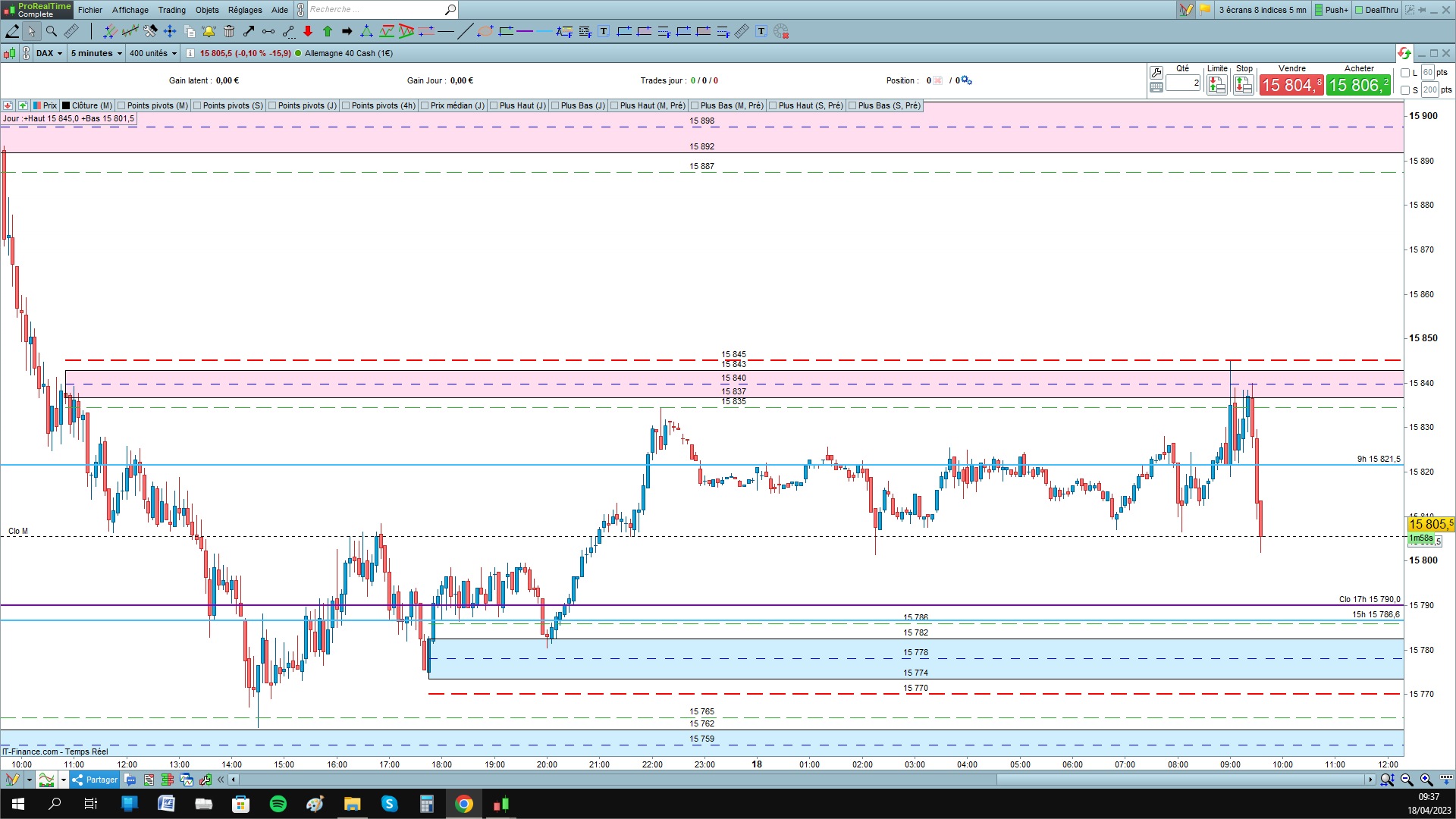Open the DAX instrument dropdown
This screenshot has height=819, width=1456.
(x=49, y=53)
